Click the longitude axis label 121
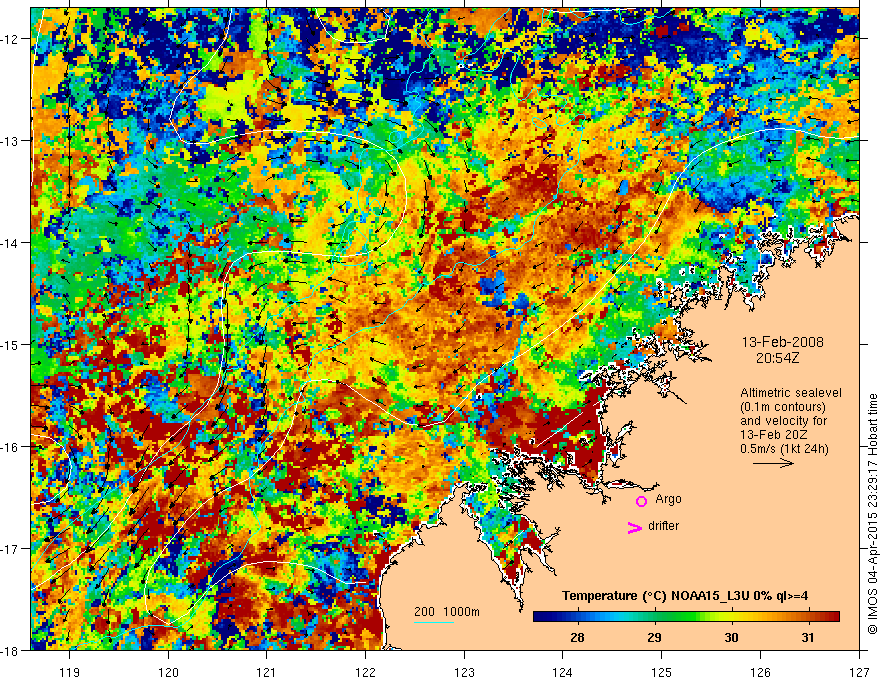The height and width of the screenshot is (680, 880). 267,672
